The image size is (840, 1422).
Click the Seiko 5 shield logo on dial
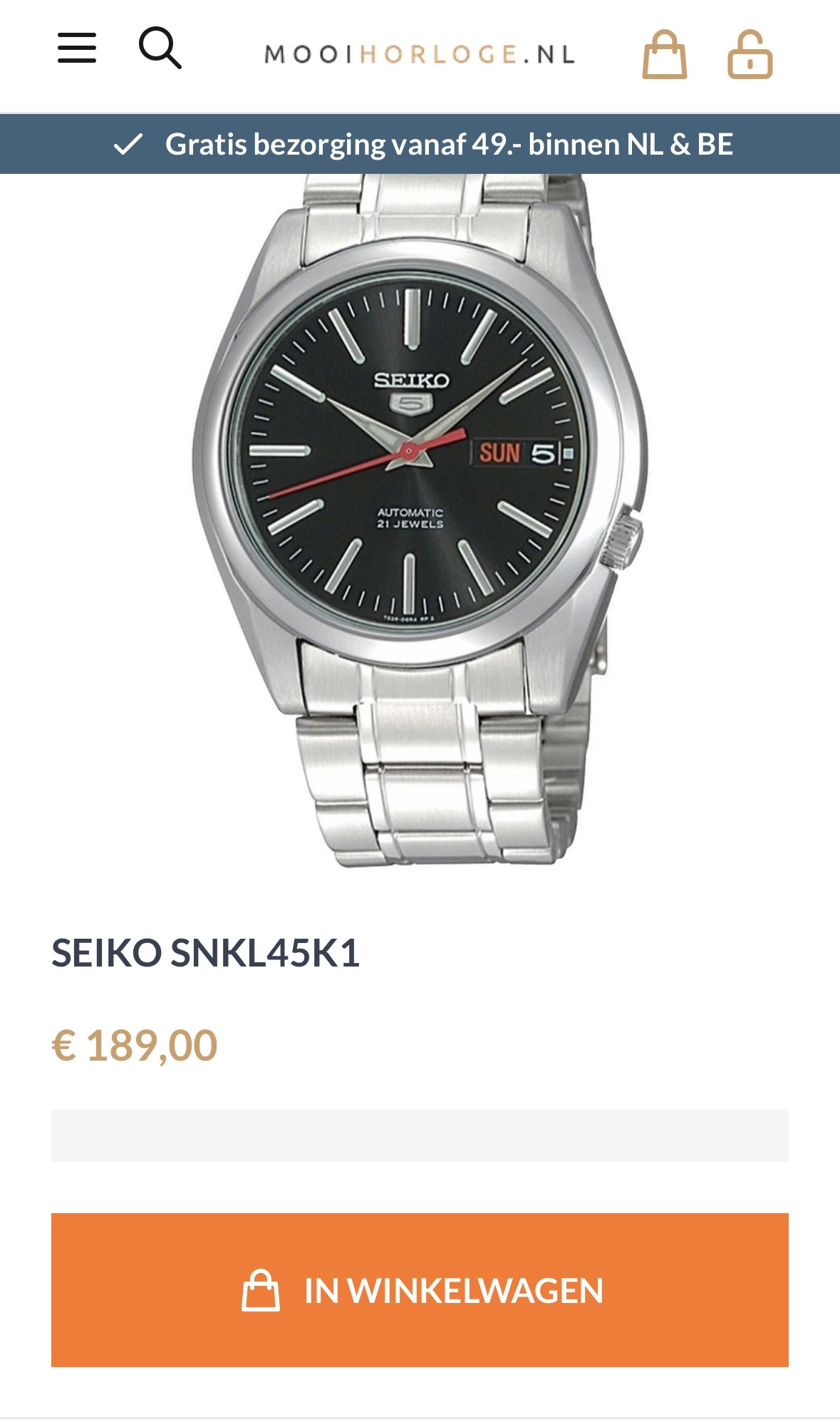[411, 405]
